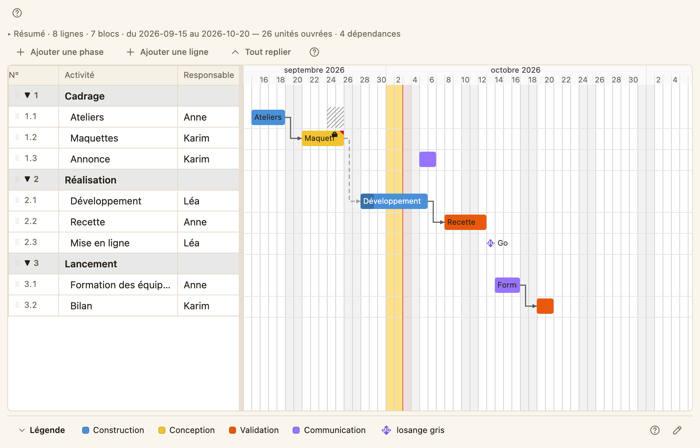This screenshot has width=700, height=448.
Task: Click the help icon in the legend bar
Action: [x=654, y=430]
